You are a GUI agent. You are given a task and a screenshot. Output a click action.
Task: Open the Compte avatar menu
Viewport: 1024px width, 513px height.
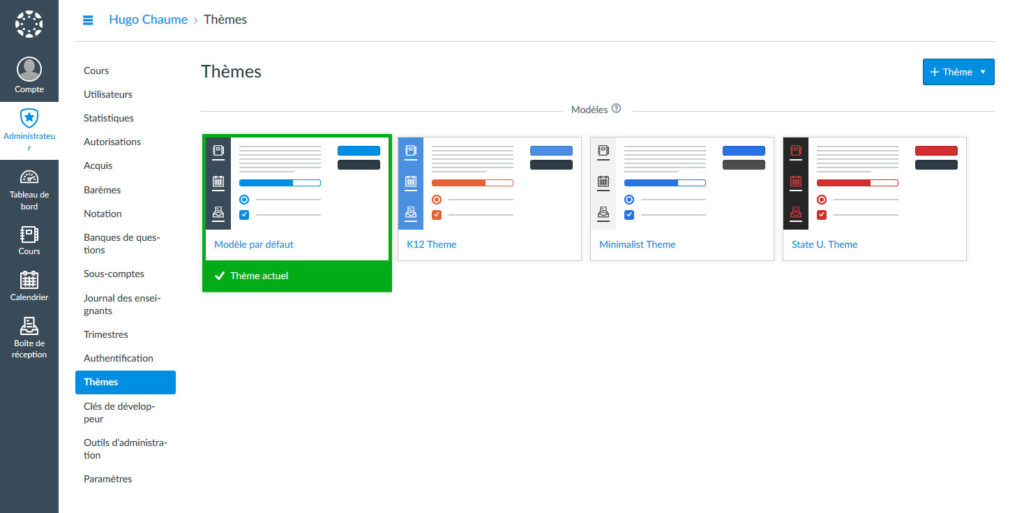(x=29, y=70)
